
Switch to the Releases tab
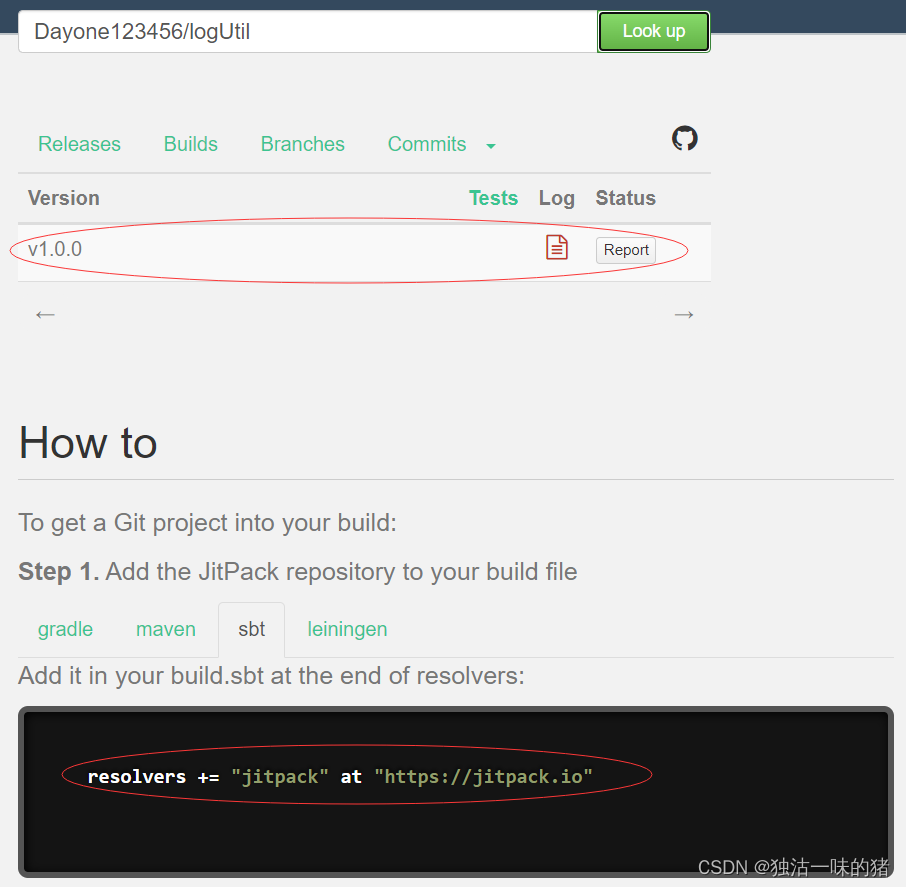80,144
